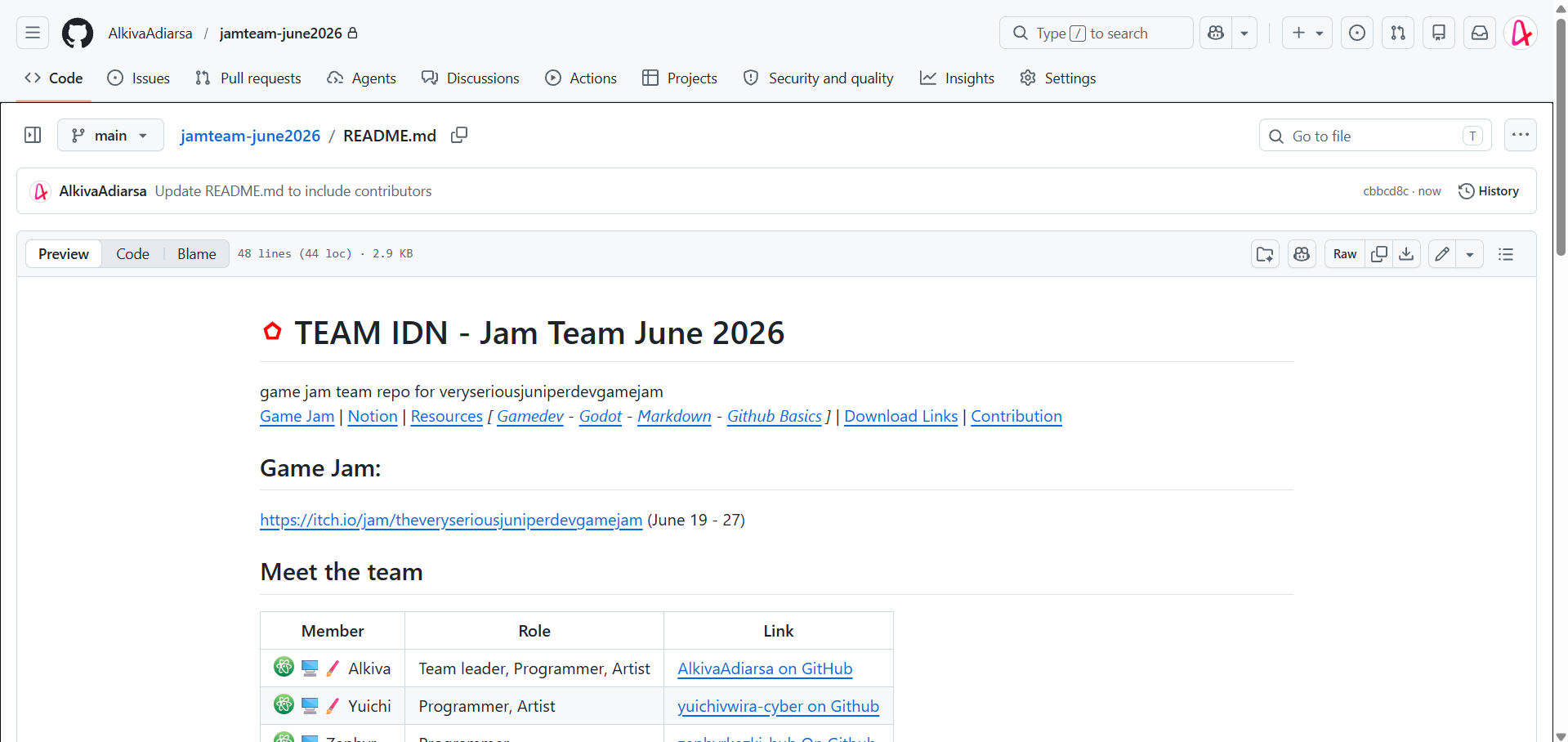The width and height of the screenshot is (1568, 742).
Task: Open the Notion link
Action: point(373,416)
